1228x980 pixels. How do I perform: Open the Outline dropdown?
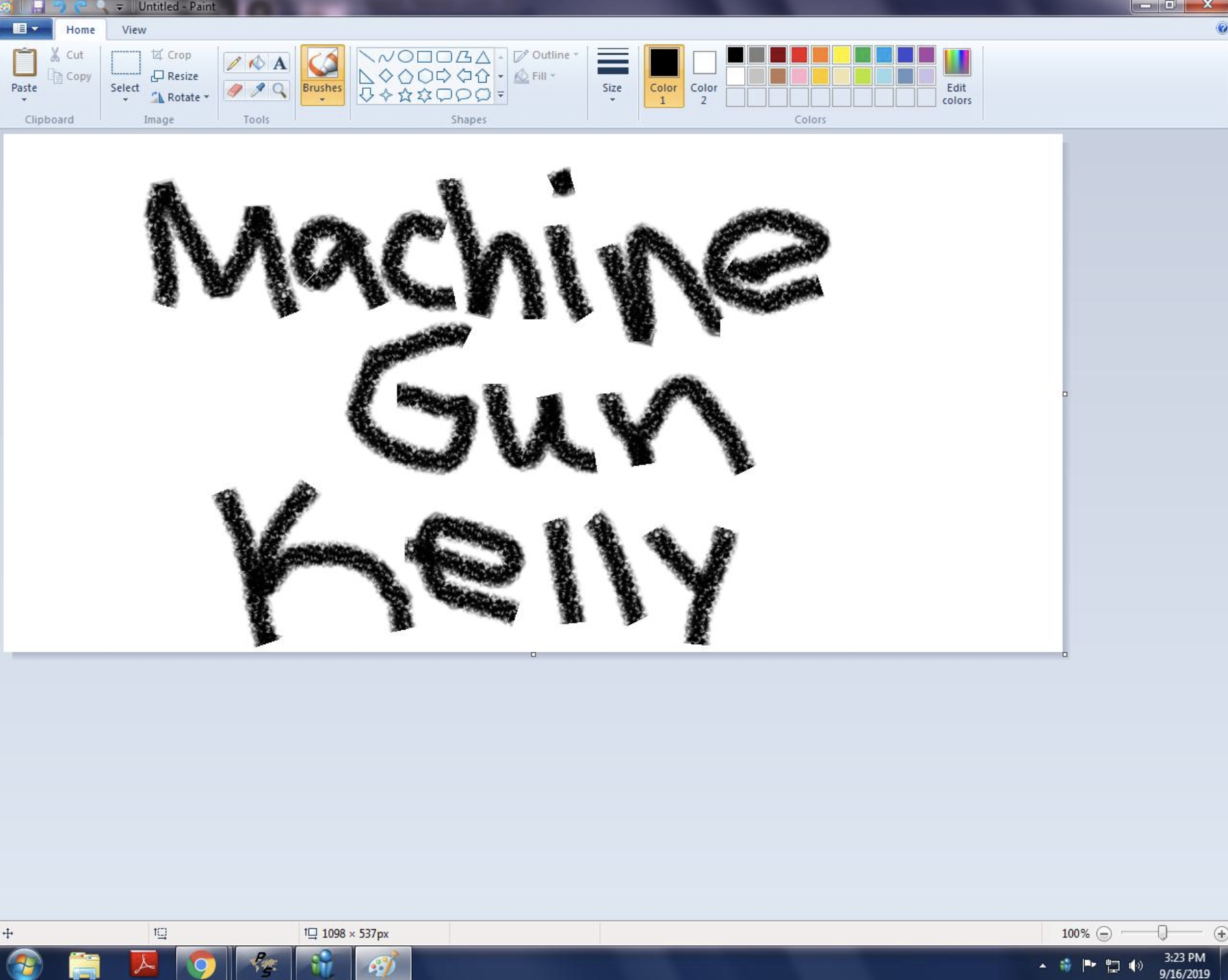click(x=547, y=55)
